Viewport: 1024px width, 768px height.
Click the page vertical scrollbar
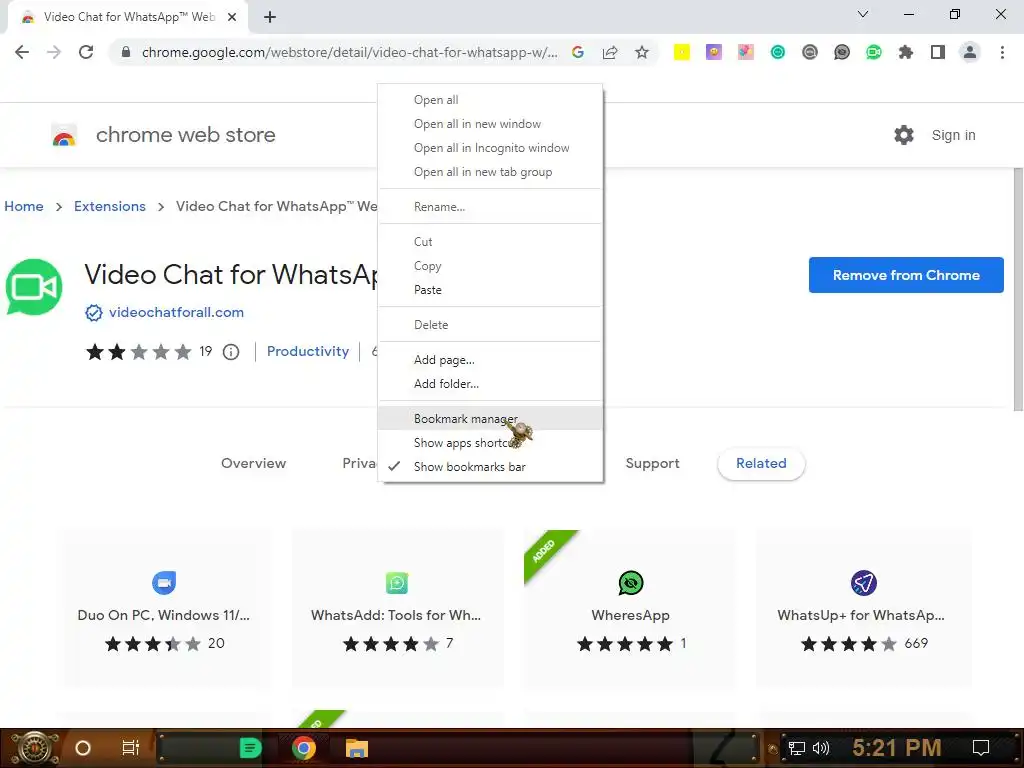click(x=1018, y=290)
